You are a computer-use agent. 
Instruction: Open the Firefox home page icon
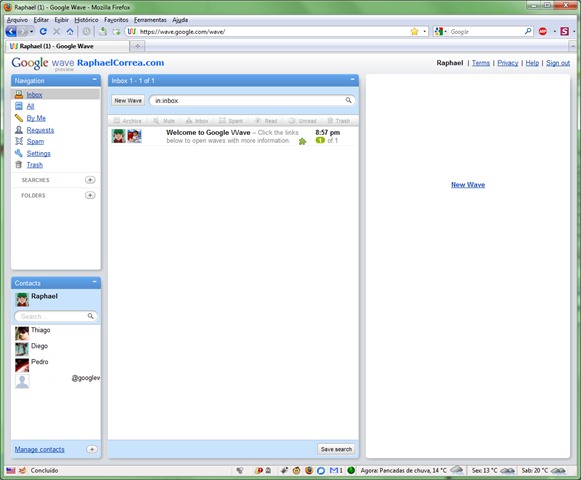coord(70,32)
